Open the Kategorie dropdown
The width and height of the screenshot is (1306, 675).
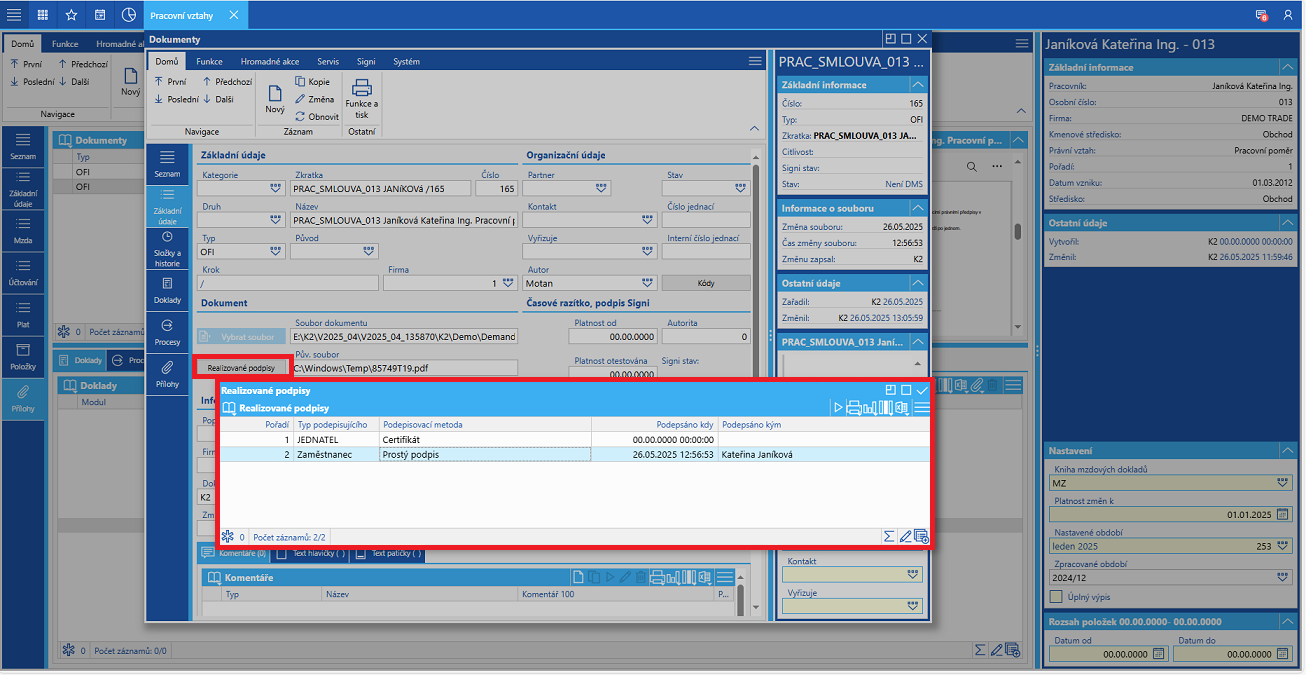click(275, 188)
